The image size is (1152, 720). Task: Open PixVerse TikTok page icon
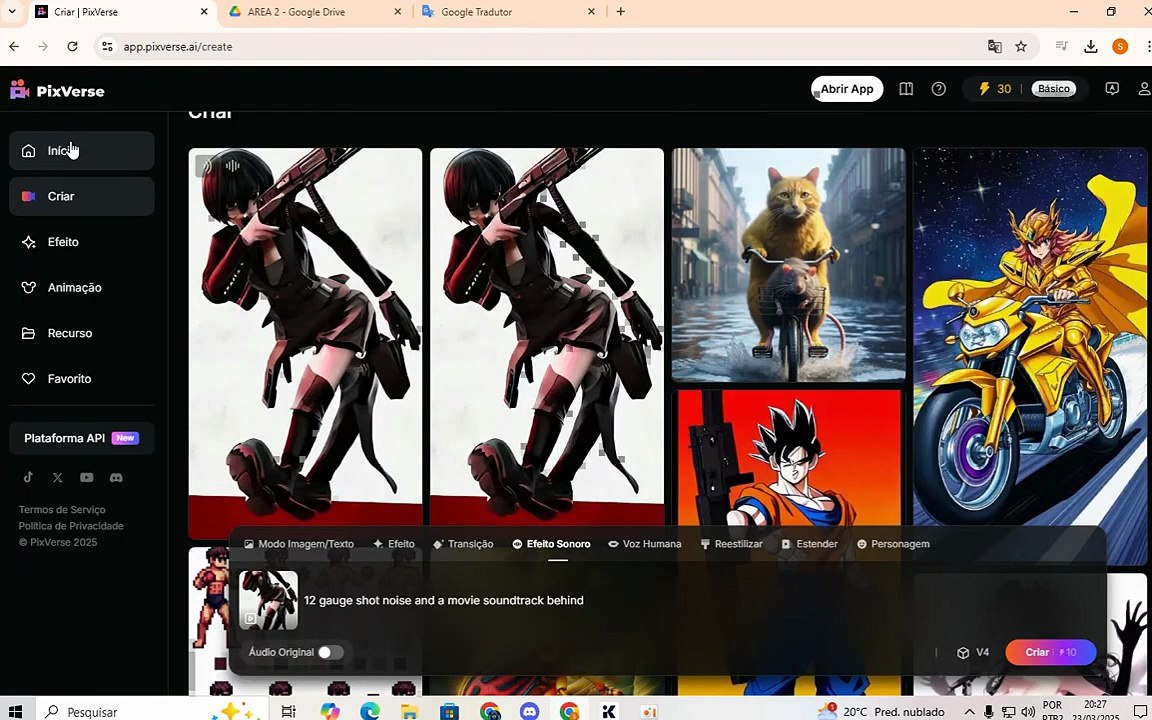coord(28,477)
